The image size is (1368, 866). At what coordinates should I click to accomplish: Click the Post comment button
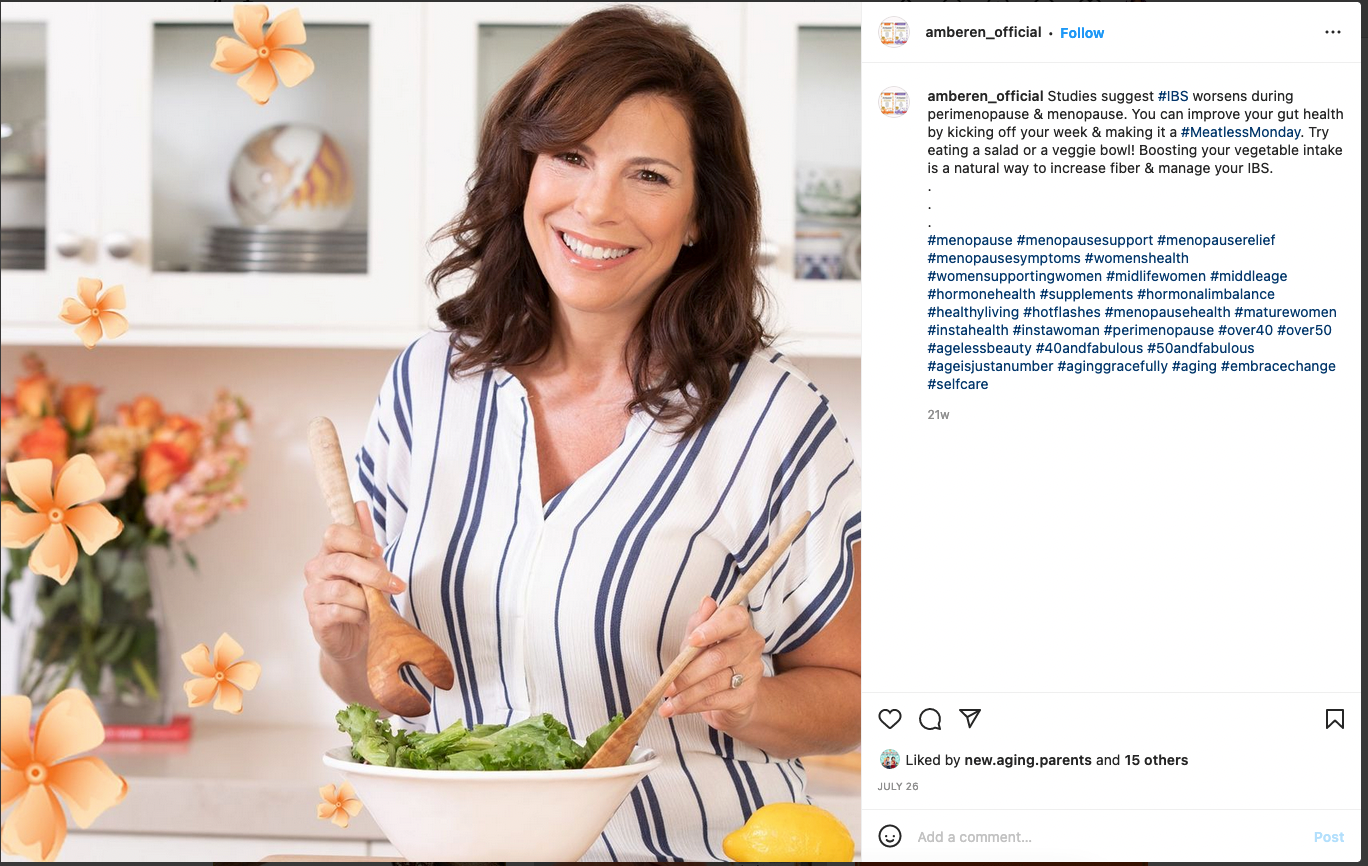click(x=1329, y=837)
